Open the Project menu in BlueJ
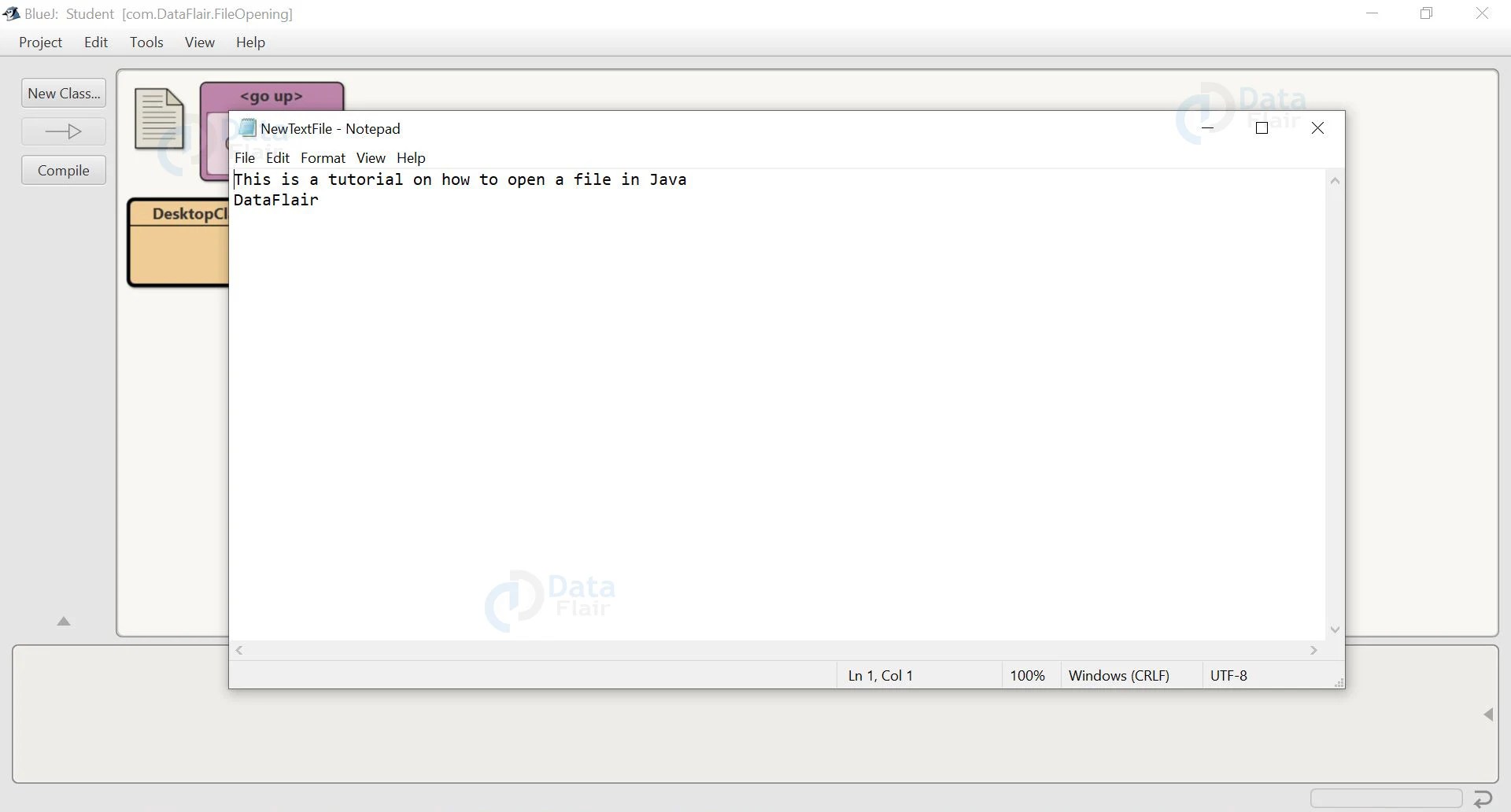The height and width of the screenshot is (812, 1511). 40,42
